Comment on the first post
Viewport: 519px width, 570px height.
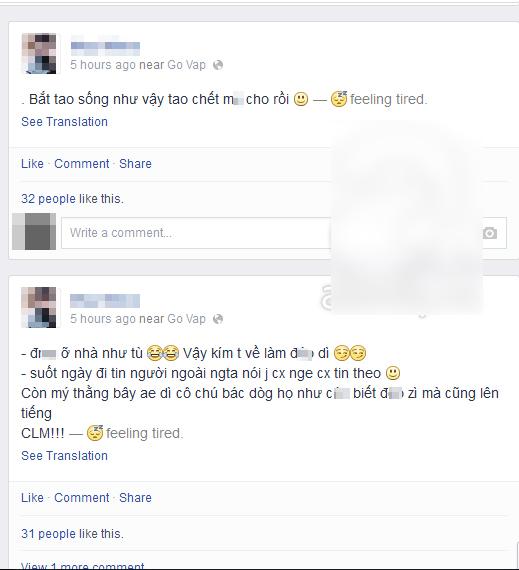(82, 164)
